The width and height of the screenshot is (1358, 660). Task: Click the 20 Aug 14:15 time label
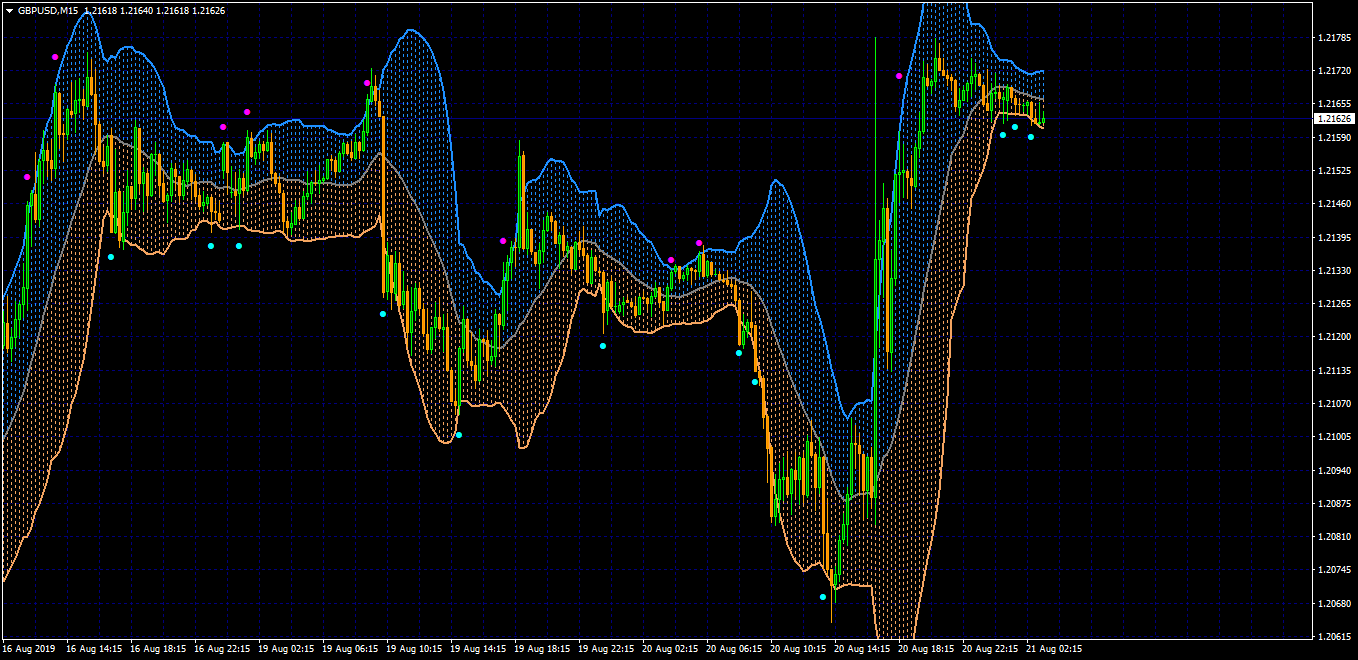(x=862, y=649)
